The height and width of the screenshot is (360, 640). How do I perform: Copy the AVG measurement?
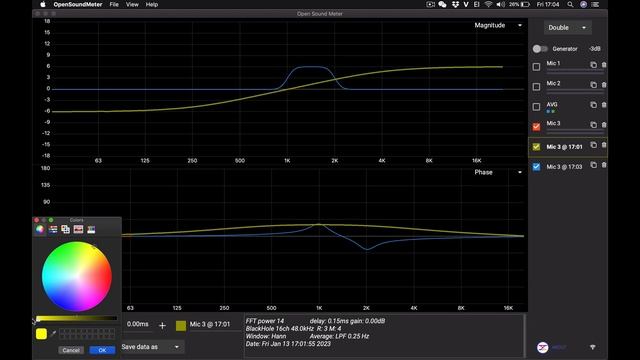click(x=593, y=105)
